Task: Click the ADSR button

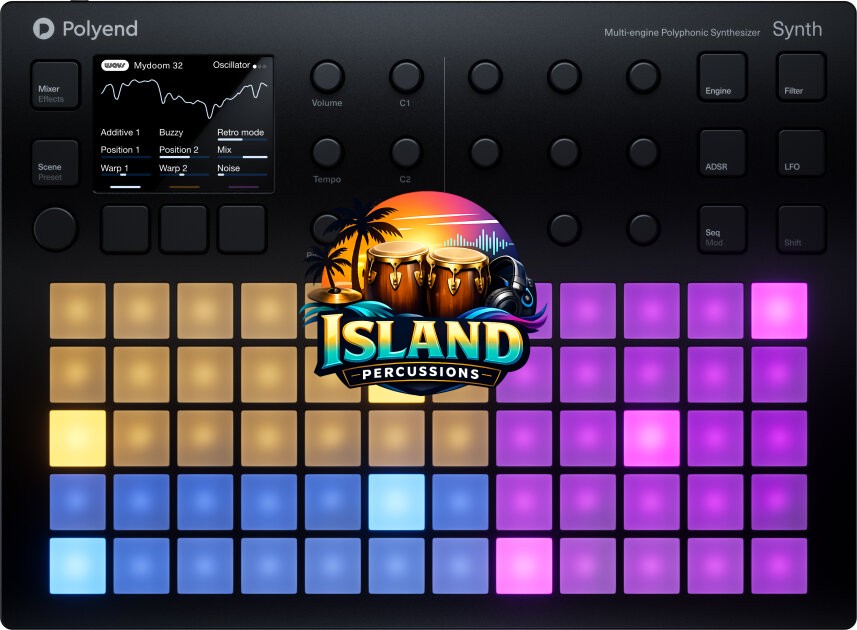Action: click(723, 152)
